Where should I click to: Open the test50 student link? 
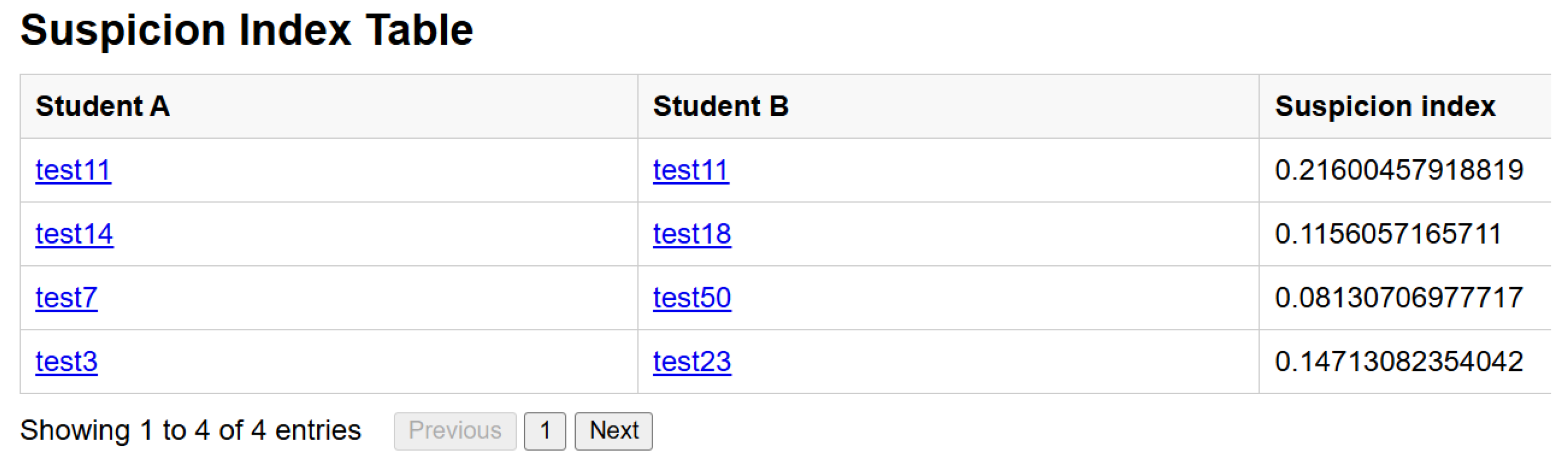point(692,298)
